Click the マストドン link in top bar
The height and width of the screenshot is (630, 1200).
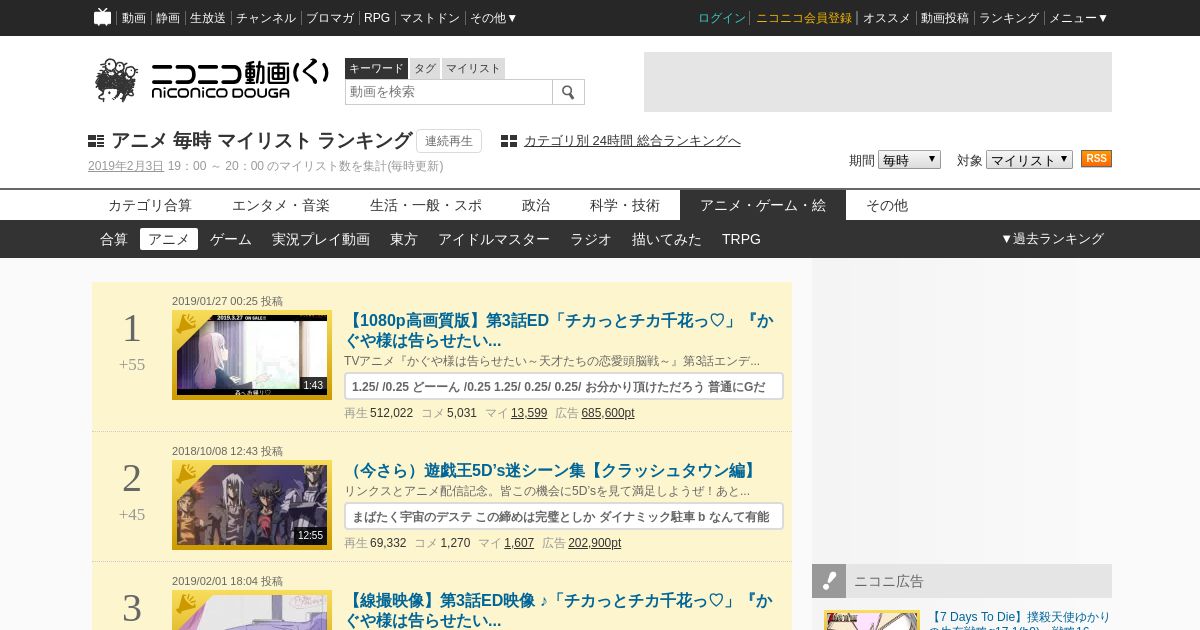point(430,18)
